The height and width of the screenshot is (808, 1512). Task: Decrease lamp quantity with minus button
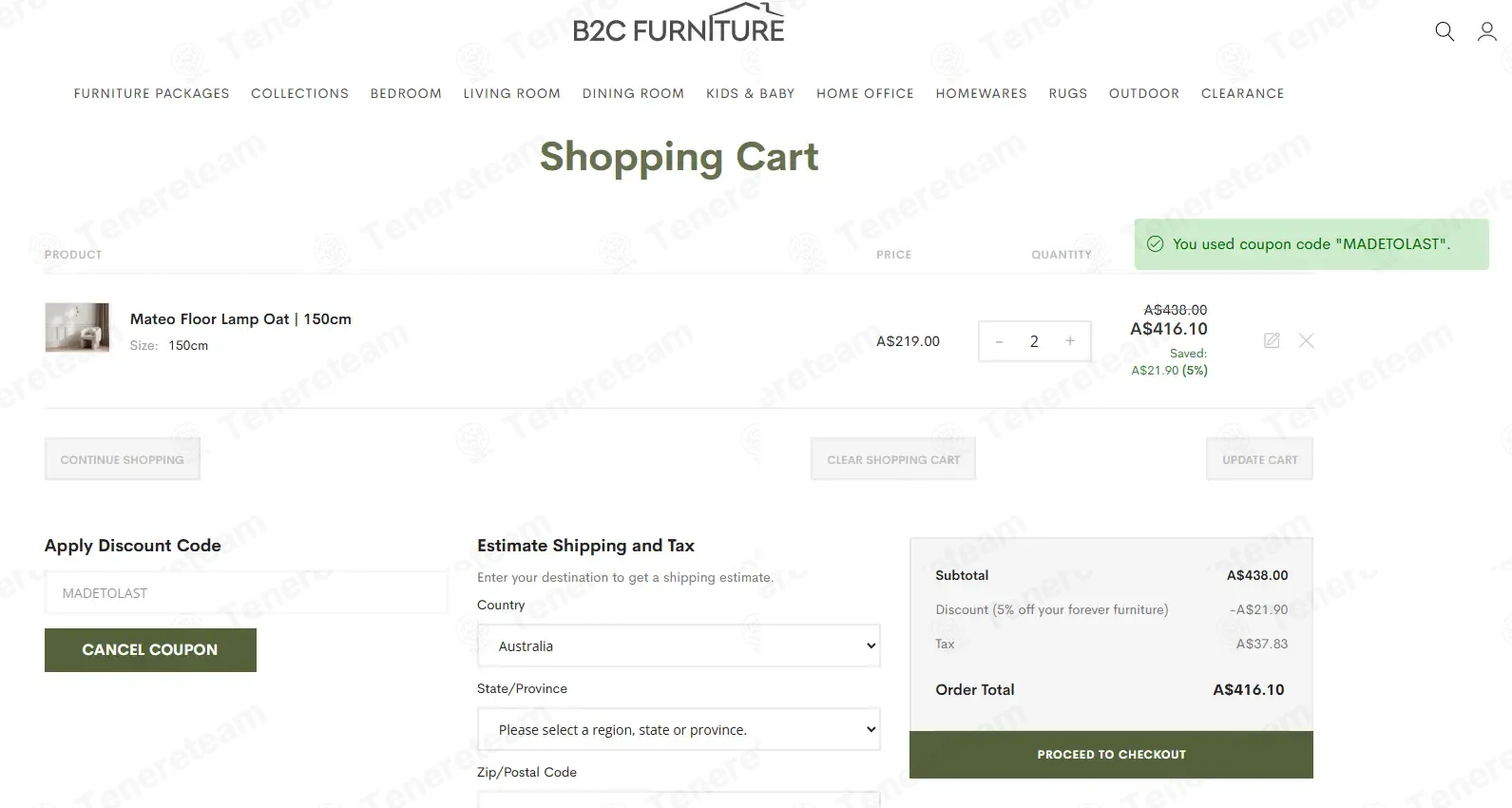999,341
